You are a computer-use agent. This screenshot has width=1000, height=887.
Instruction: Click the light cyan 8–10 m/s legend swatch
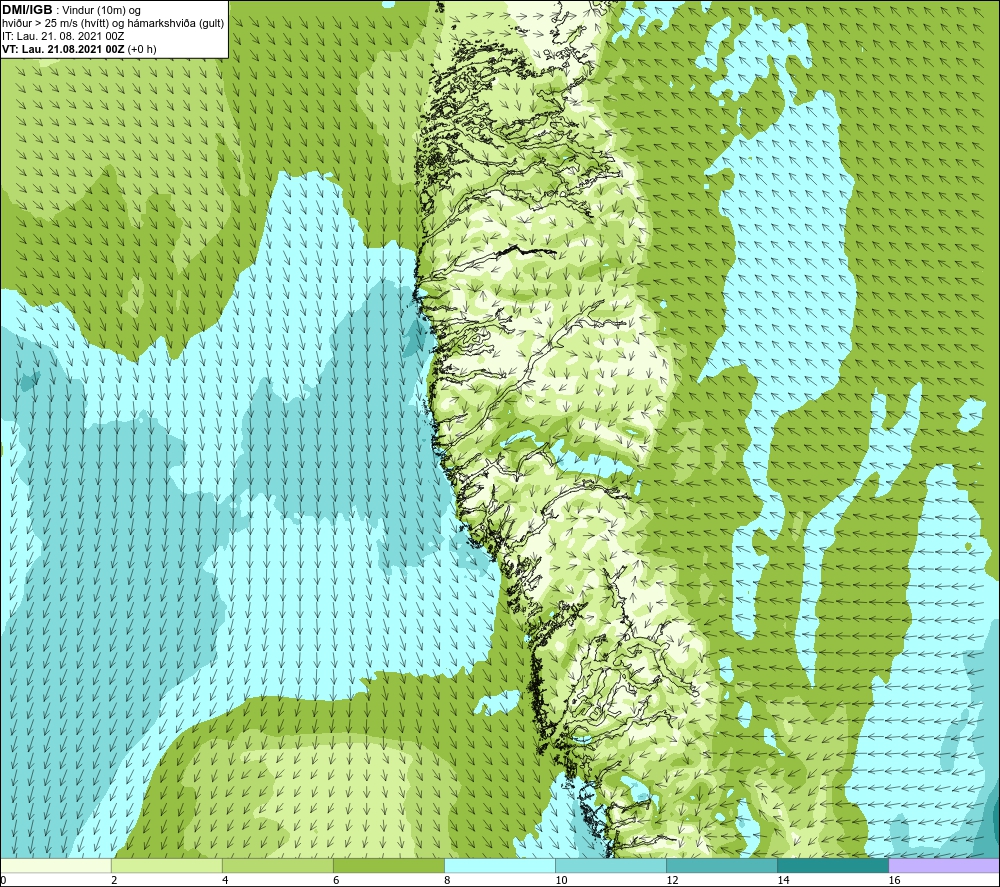coord(499,865)
